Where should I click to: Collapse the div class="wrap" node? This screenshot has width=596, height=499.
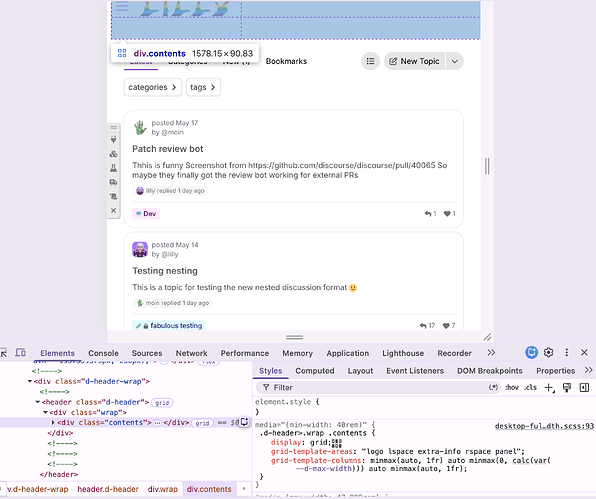[x=45, y=412]
